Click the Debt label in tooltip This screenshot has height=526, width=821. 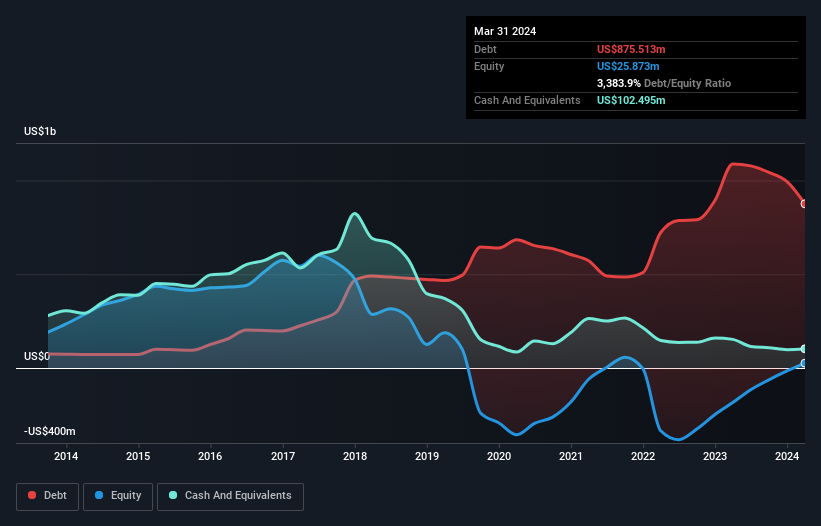point(485,49)
